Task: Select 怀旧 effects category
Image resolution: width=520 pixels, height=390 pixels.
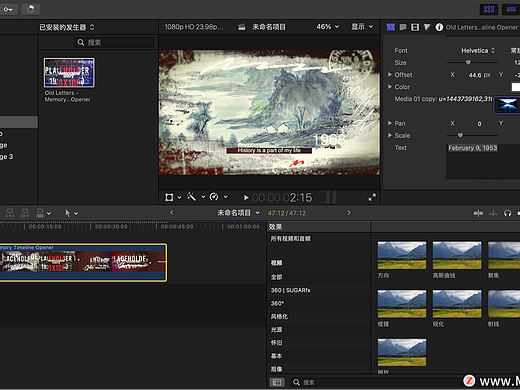Action: [x=276, y=343]
